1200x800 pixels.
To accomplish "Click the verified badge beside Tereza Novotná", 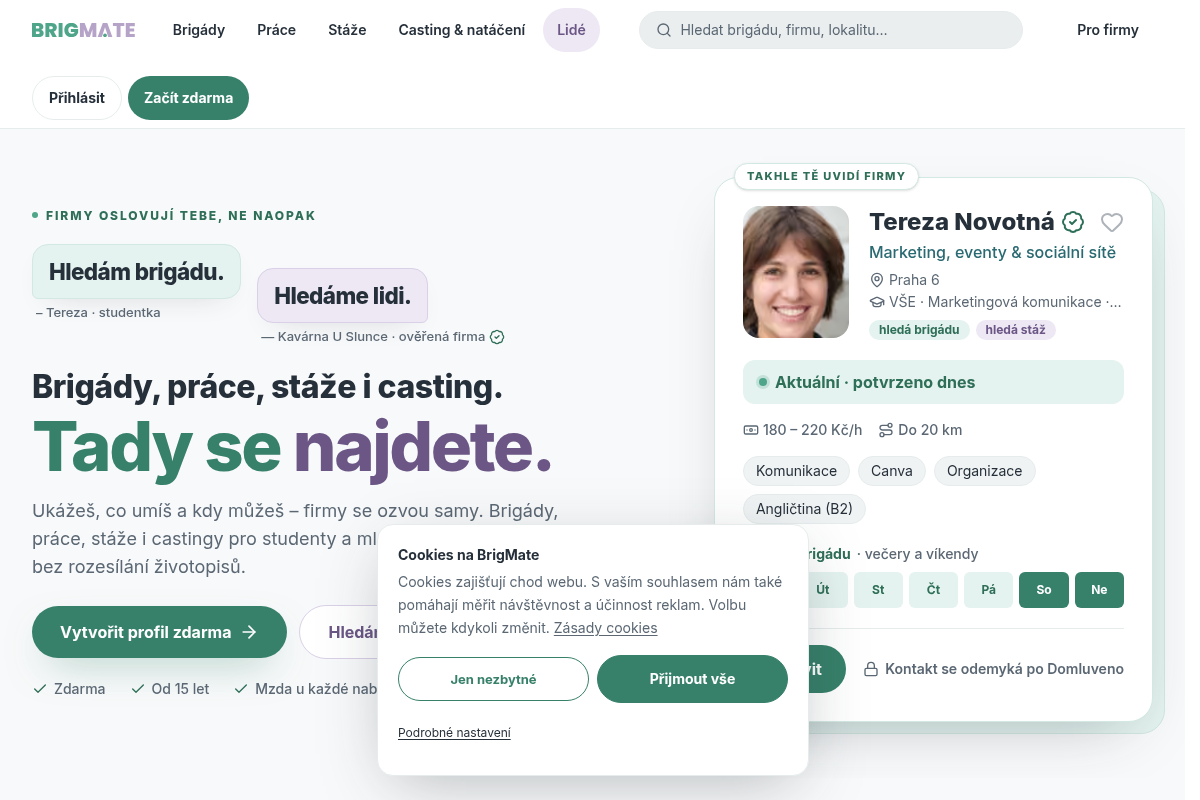I will pos(1073,222).
